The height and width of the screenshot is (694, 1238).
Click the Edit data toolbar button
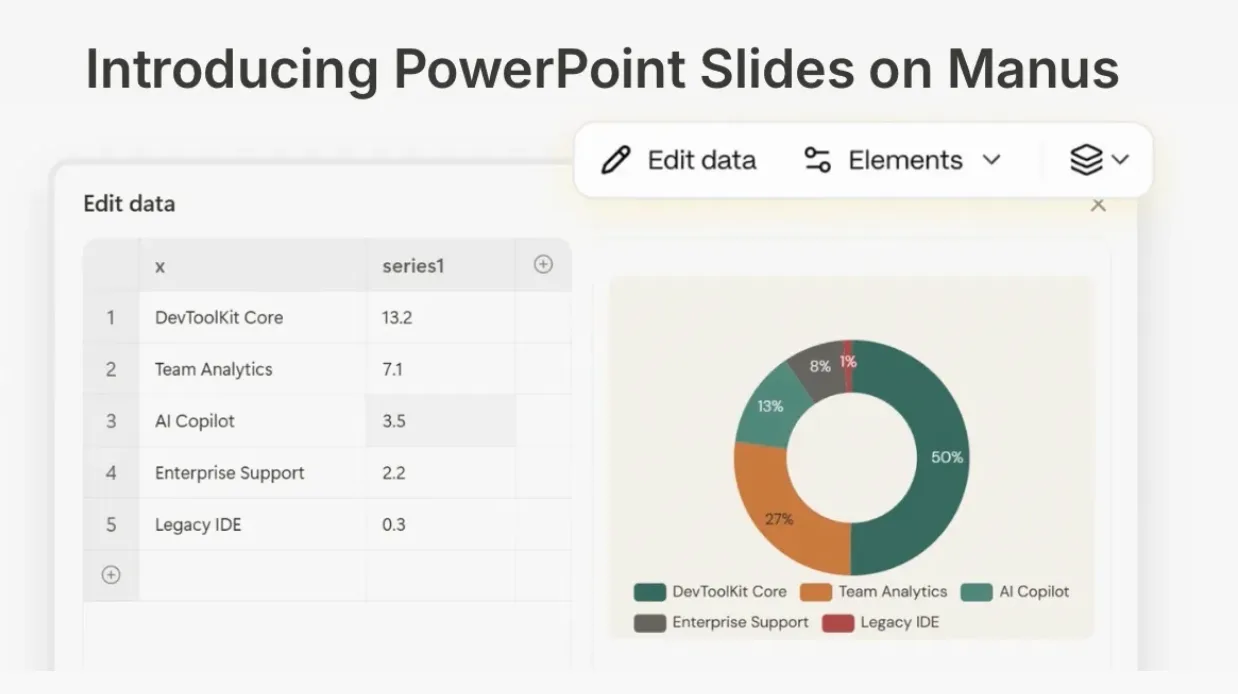679,160
